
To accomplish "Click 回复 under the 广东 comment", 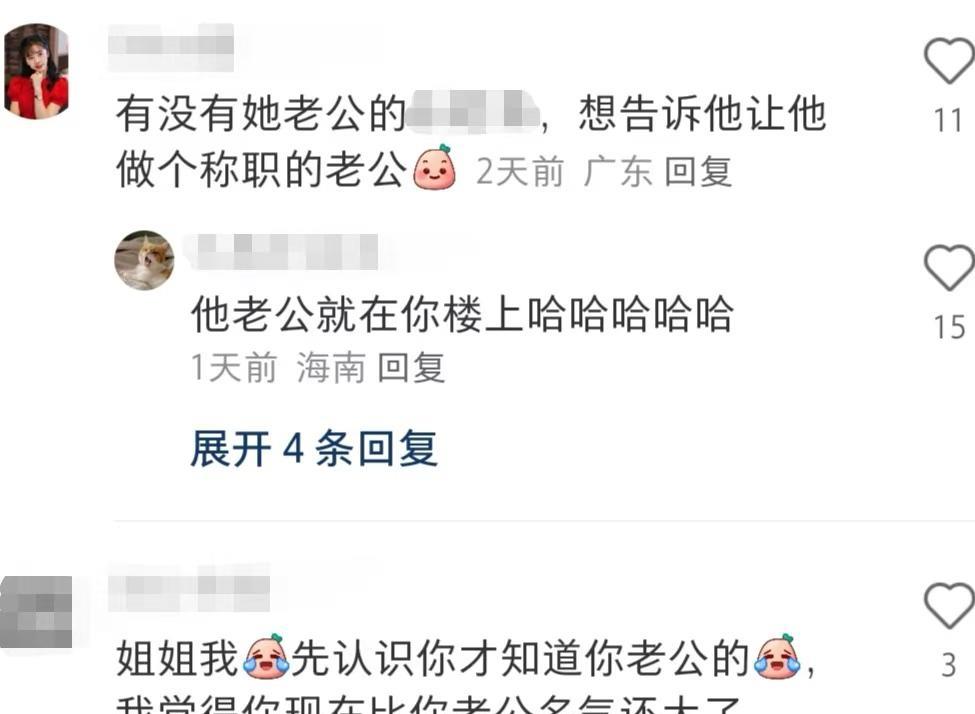I will (x=698, y=171).
